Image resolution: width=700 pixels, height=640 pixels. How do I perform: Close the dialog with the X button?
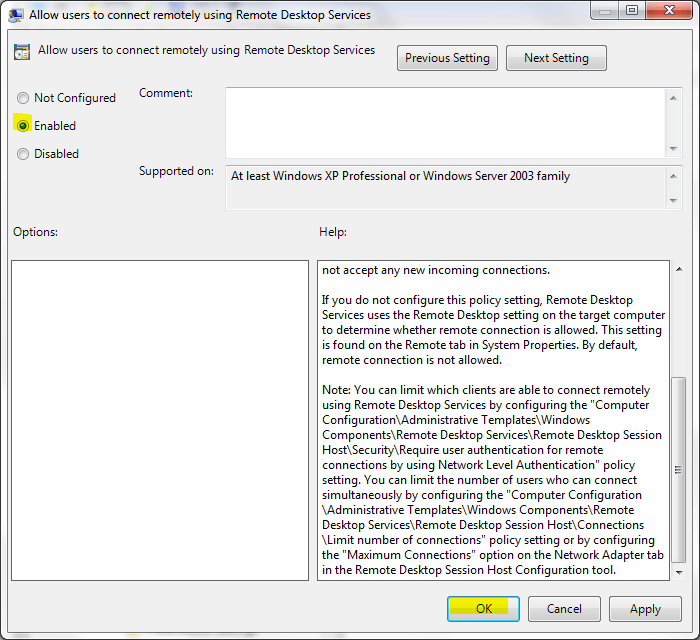669,11
